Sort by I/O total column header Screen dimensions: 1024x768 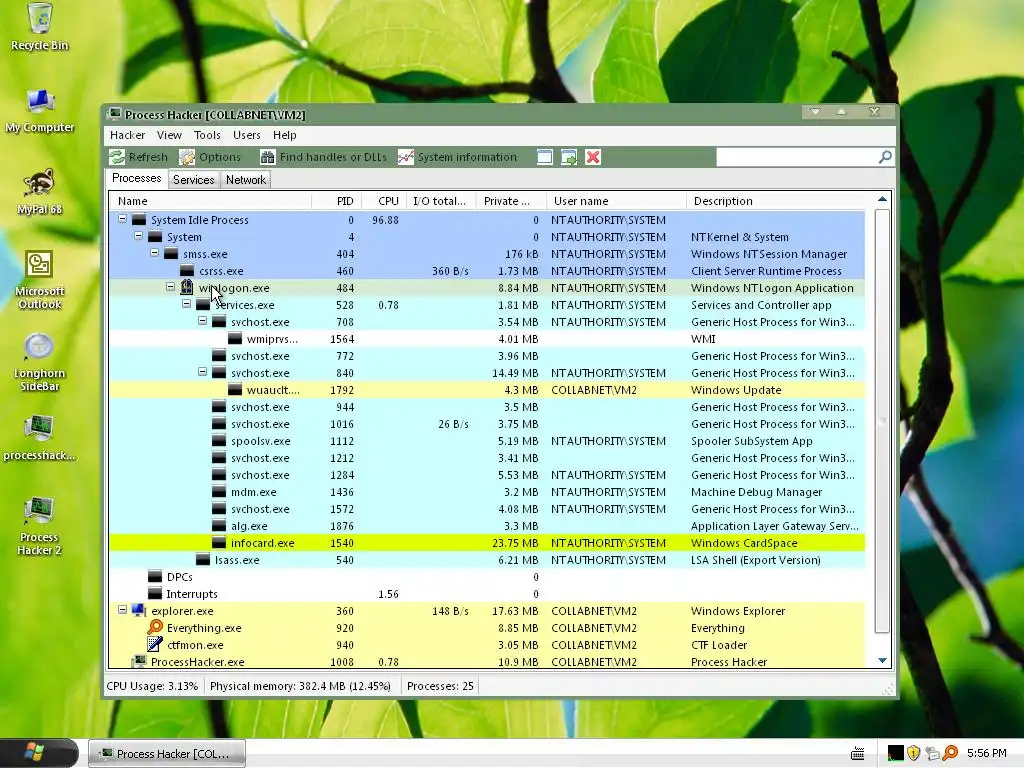pos(441,201)
